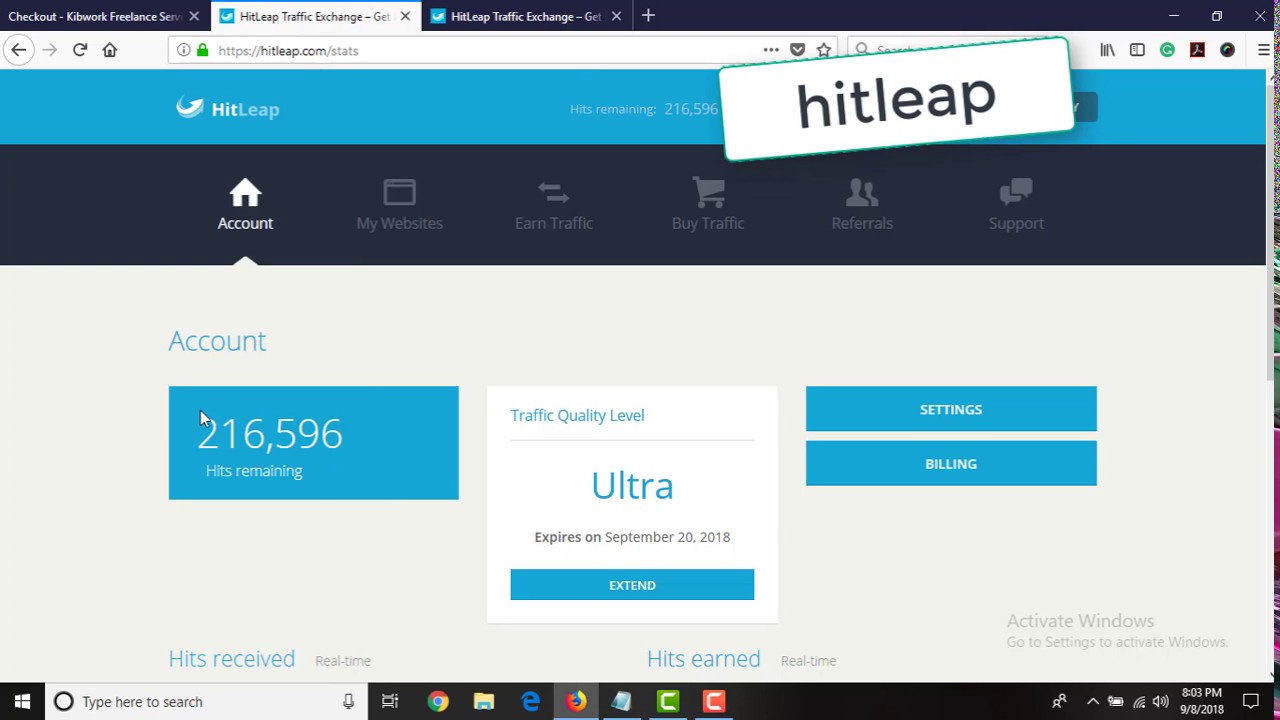Click the BILLING button
Viewport: 1280px width, 720px height.
click(x=951, y=464)
